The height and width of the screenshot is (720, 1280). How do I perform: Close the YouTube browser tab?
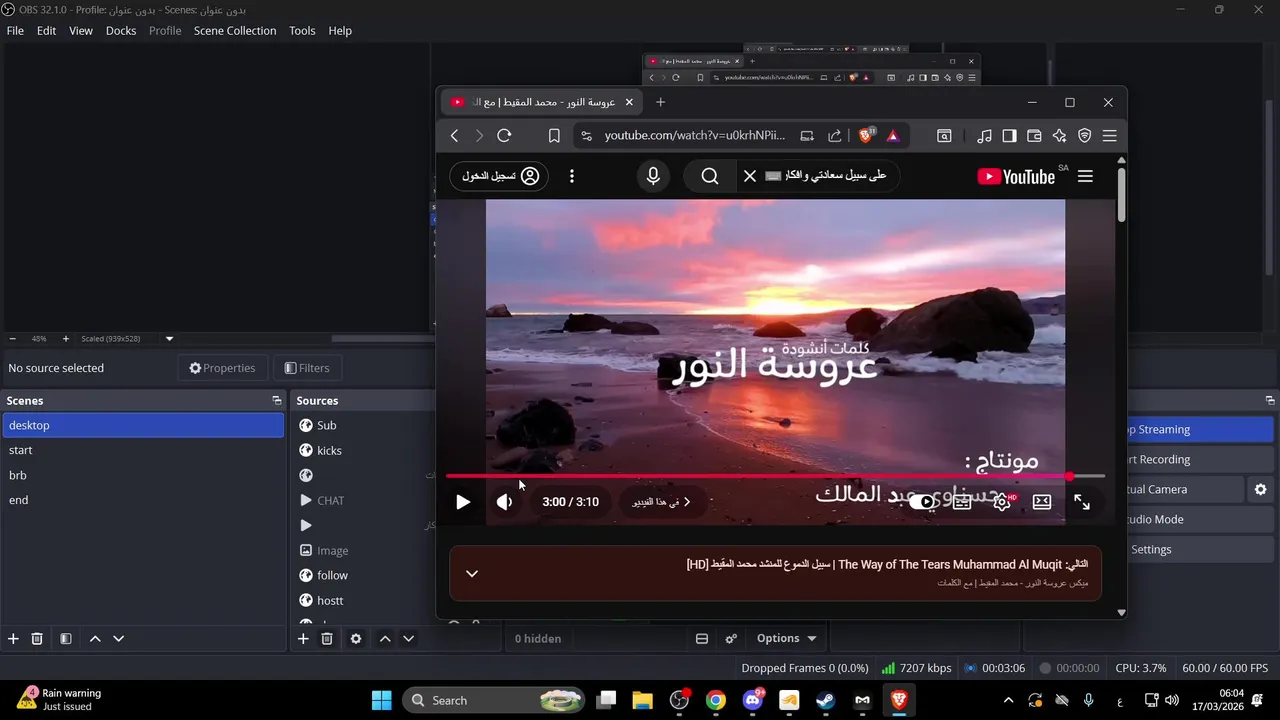[629, 102]
